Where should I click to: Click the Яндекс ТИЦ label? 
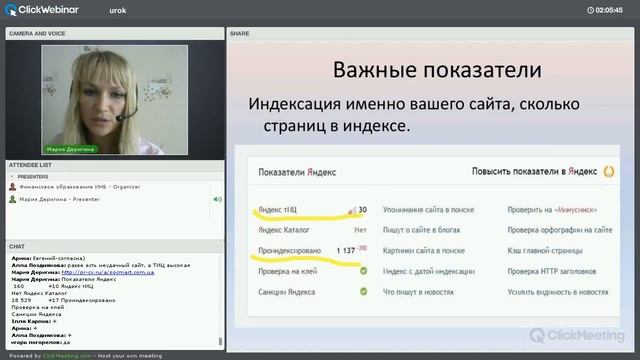(277, 210)
